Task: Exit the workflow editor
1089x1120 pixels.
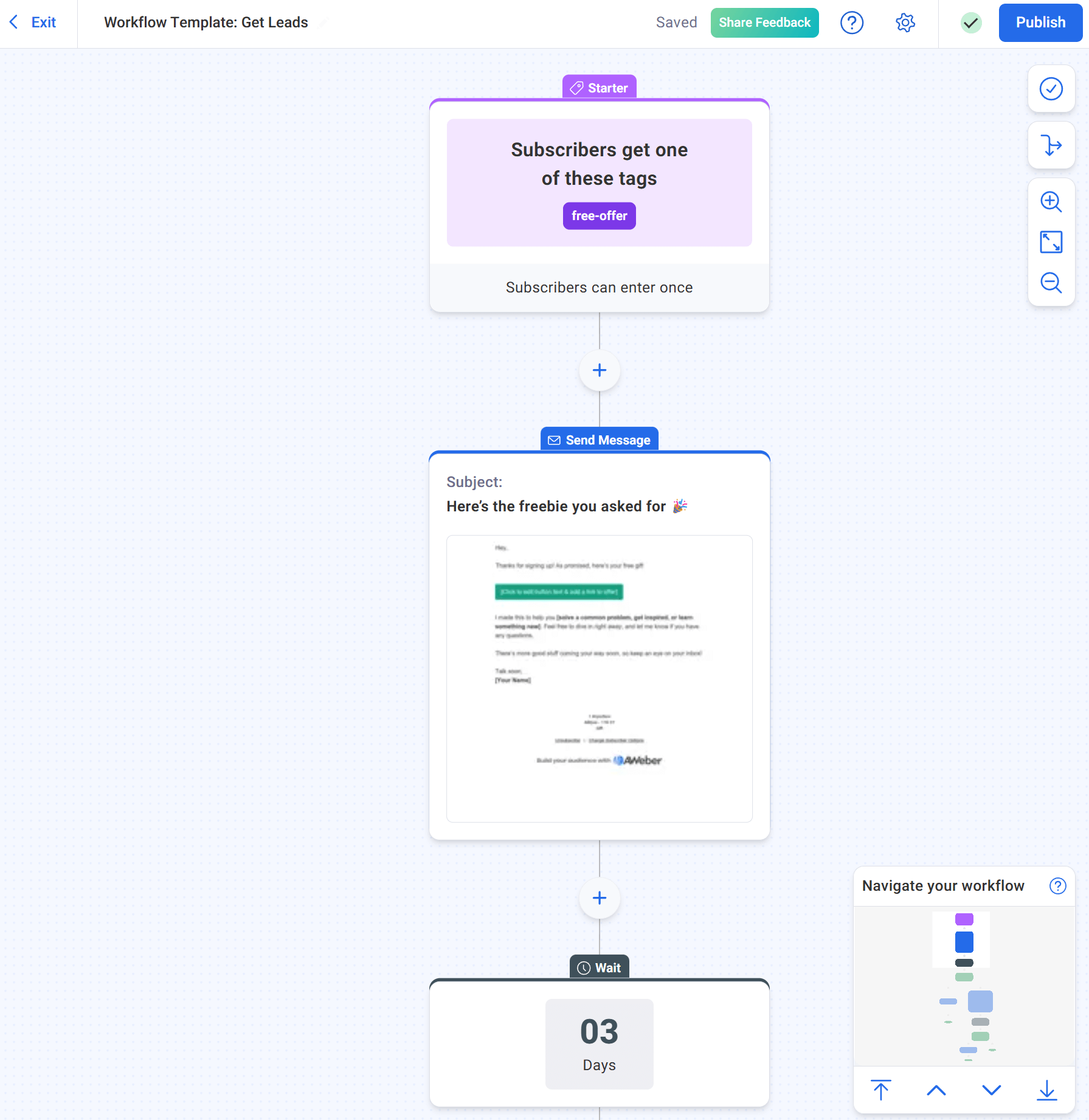Action: (33, 22)
